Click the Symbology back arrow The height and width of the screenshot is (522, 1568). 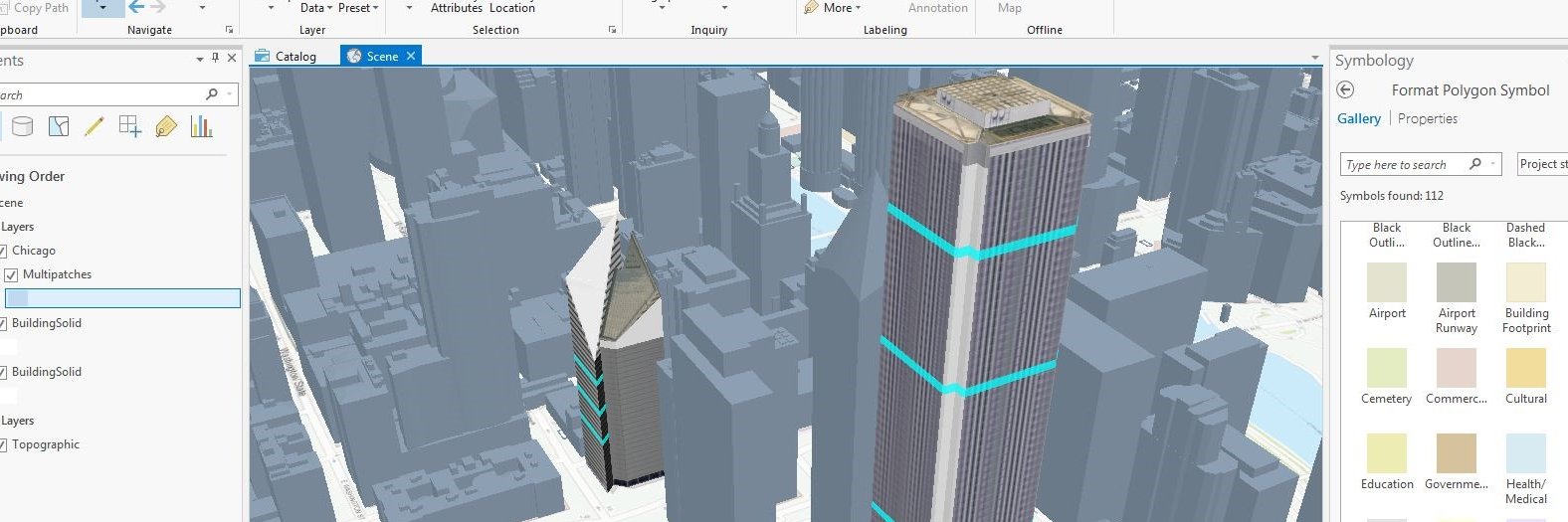pyautogui.click(x=1345, y=89)
